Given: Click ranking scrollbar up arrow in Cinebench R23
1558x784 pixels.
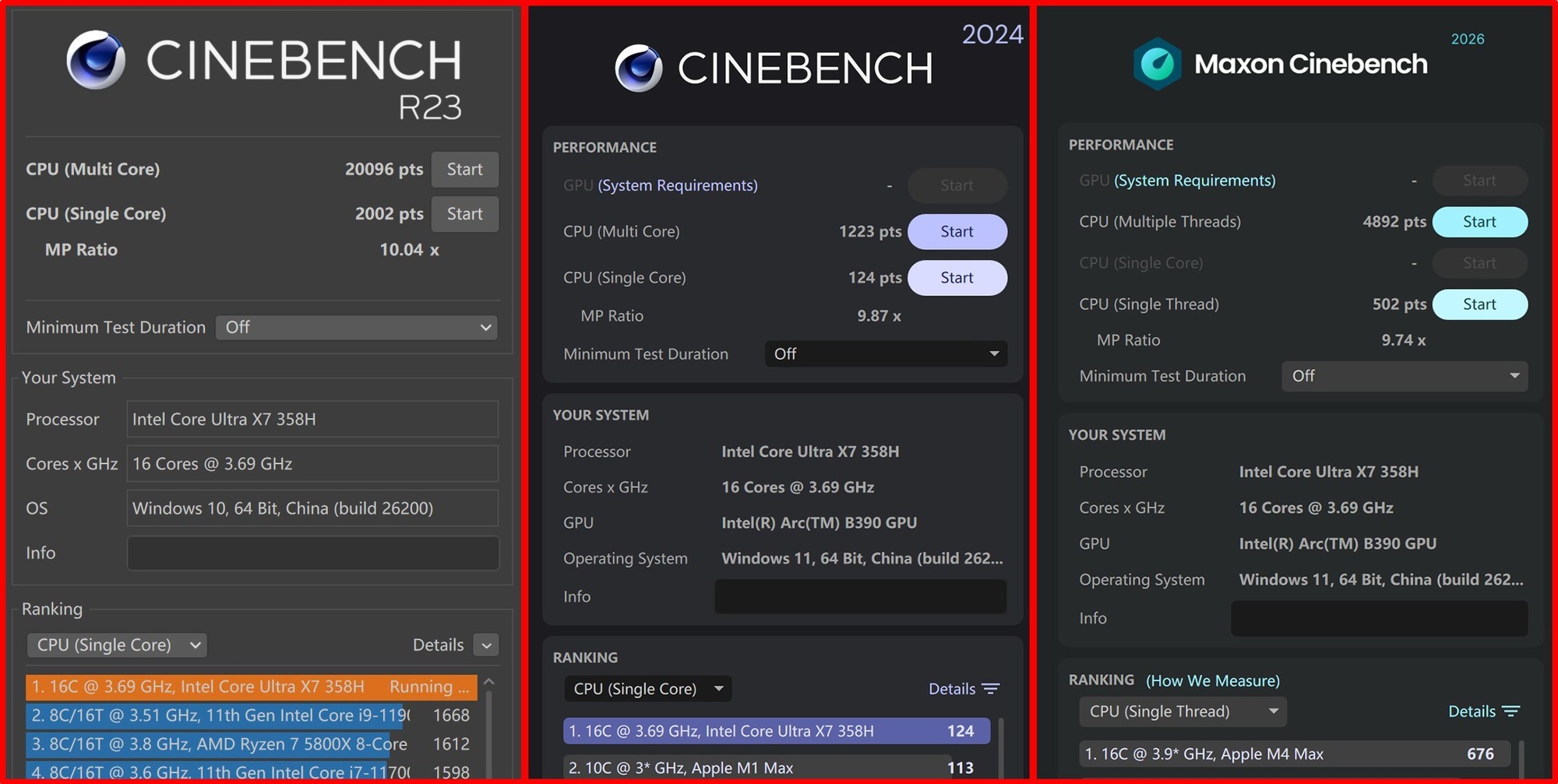Looking at the screenshot, I should point(489,682).
